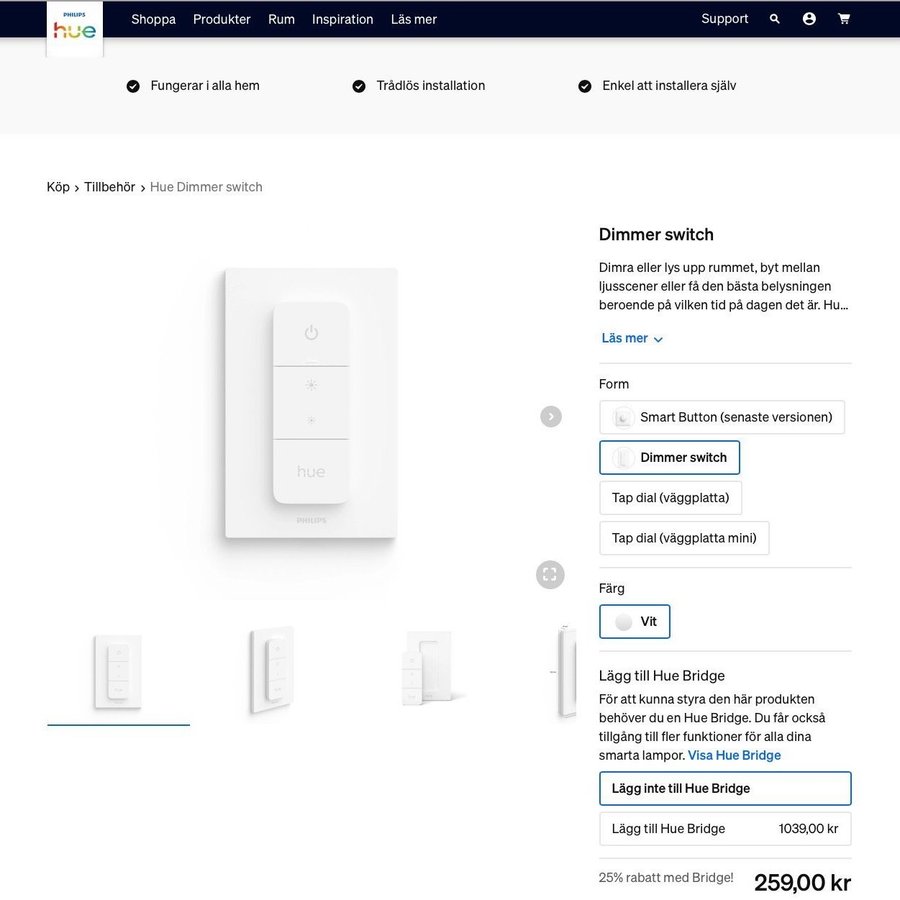The width and height of the screenshot is (900, 900).
Task: Open the search magnifier icon
Action: coord(774,19)
